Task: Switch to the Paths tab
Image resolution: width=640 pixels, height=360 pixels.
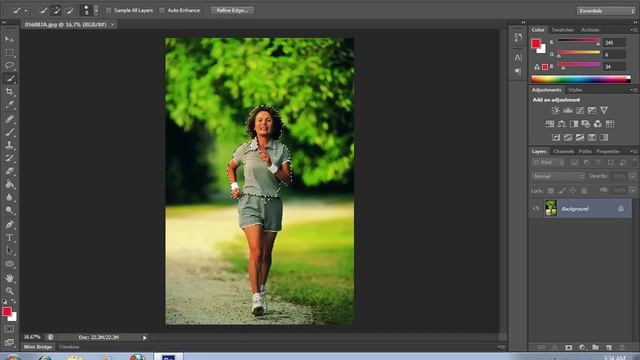Action: click(585, 151)
